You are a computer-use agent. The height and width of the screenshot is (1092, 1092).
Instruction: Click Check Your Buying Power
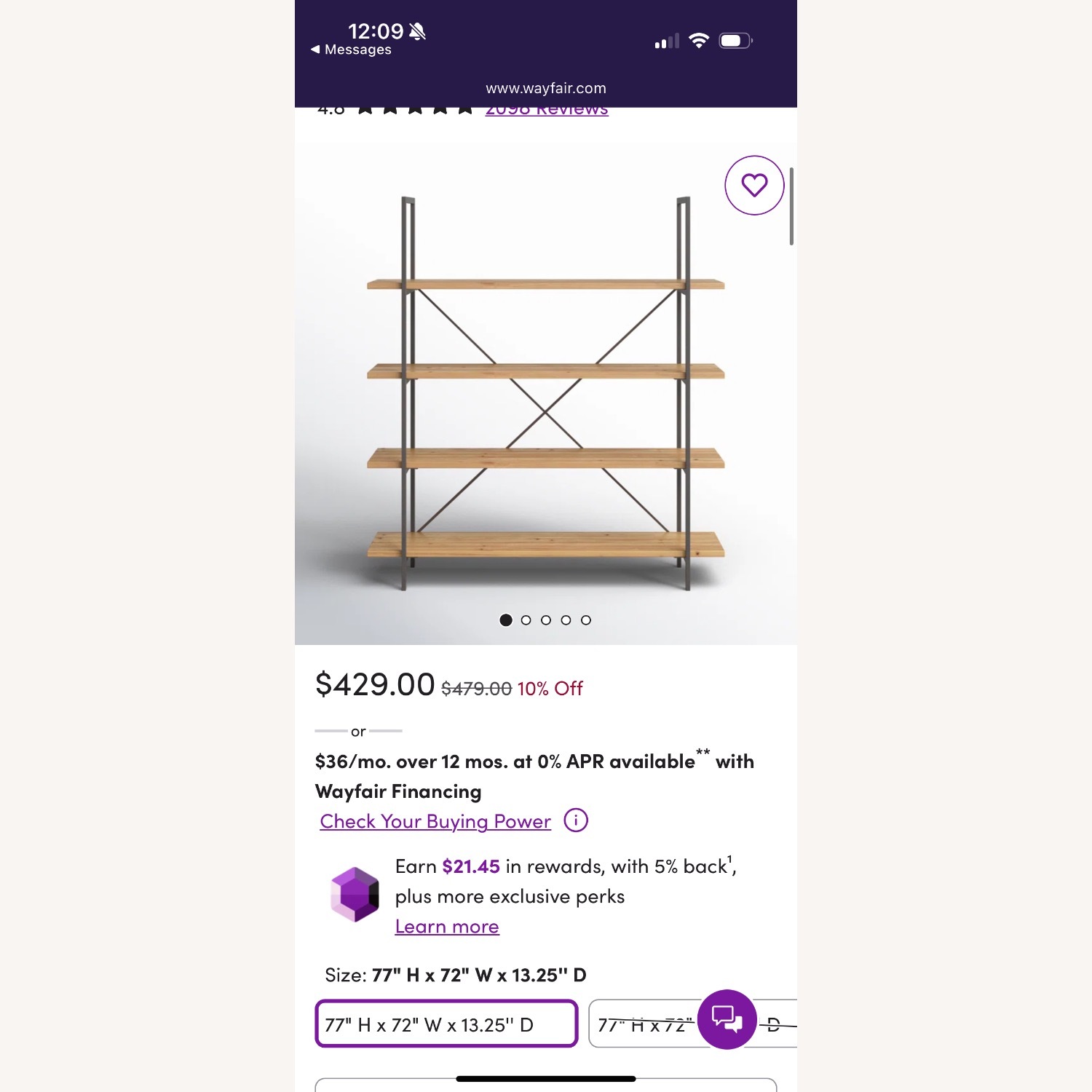point(435,821)
